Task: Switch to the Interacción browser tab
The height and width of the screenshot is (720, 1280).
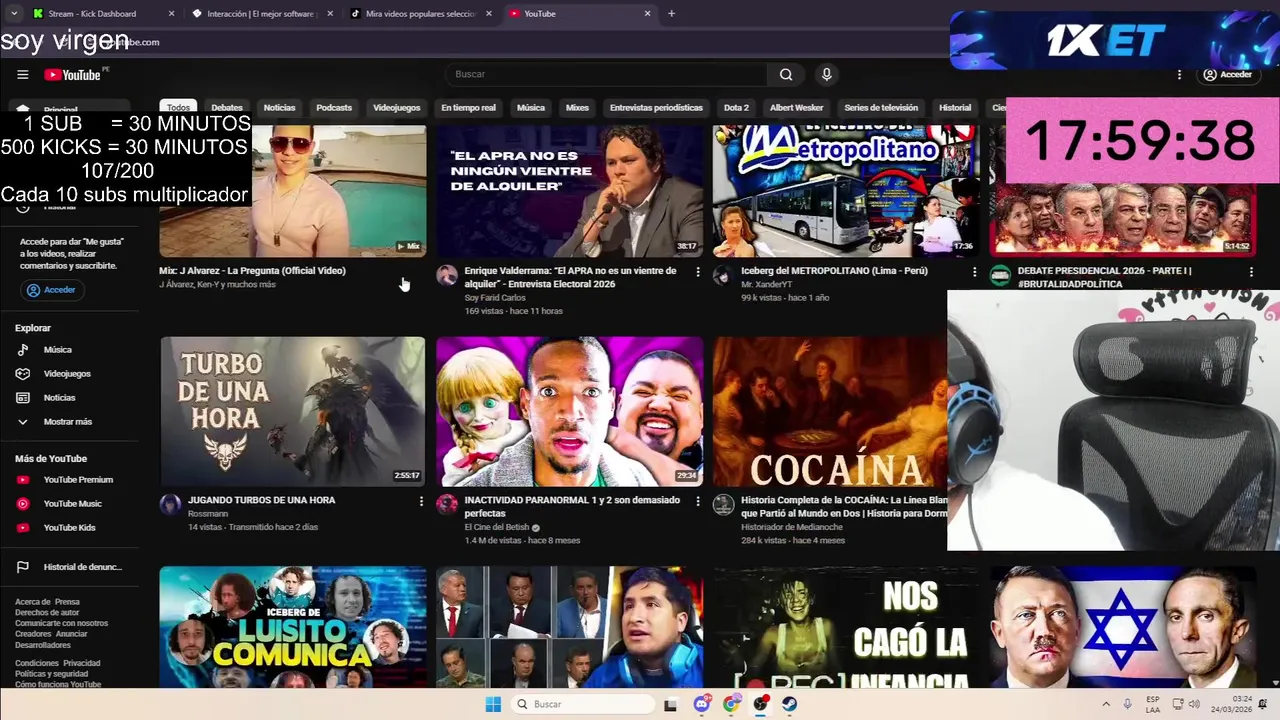Action: tap(262, 14)
